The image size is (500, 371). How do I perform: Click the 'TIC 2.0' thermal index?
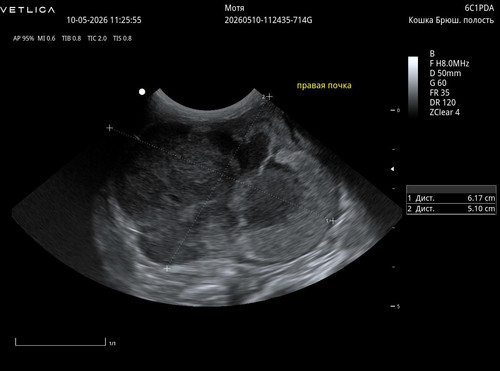97,39
